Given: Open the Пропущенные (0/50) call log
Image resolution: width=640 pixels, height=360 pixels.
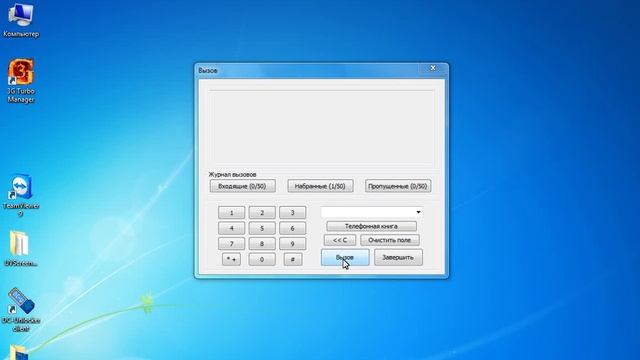Looking at the screenshot, I should coord(398,186).
